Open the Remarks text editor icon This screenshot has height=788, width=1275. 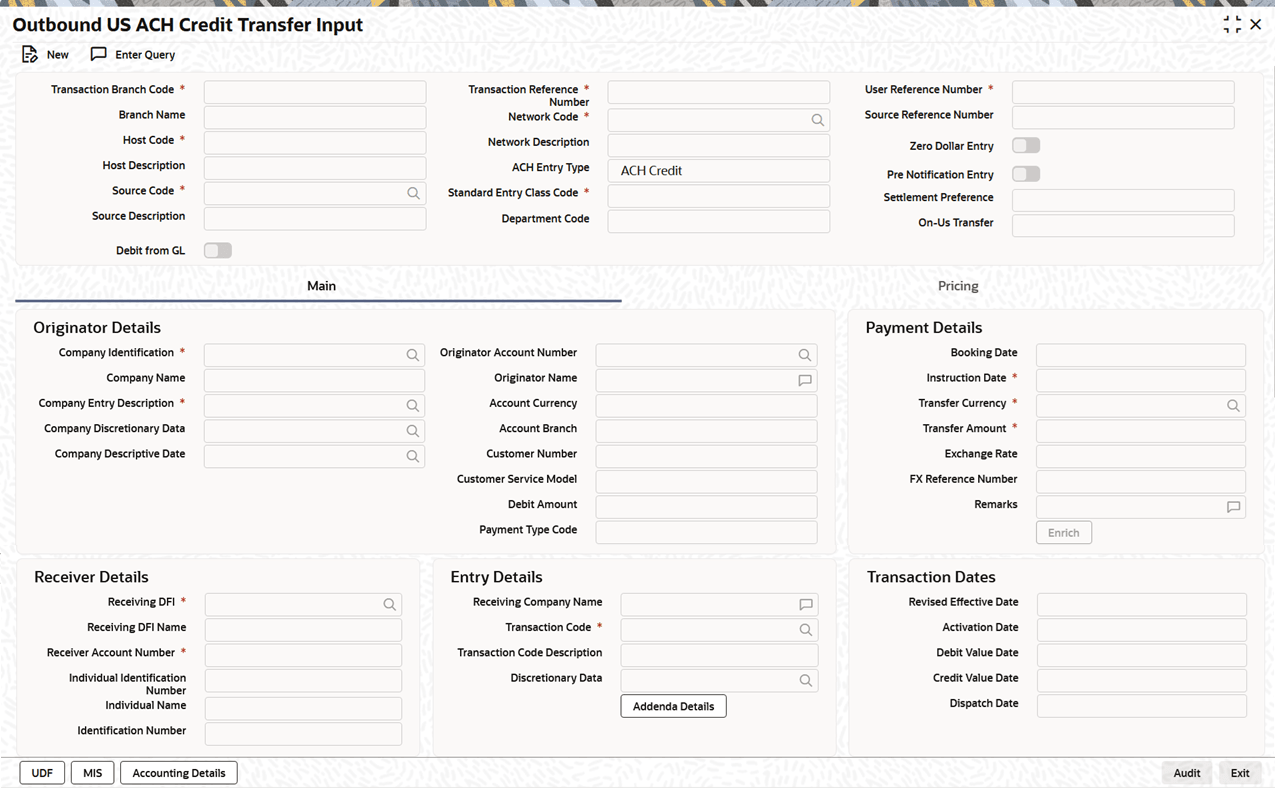coord(1233,507)
